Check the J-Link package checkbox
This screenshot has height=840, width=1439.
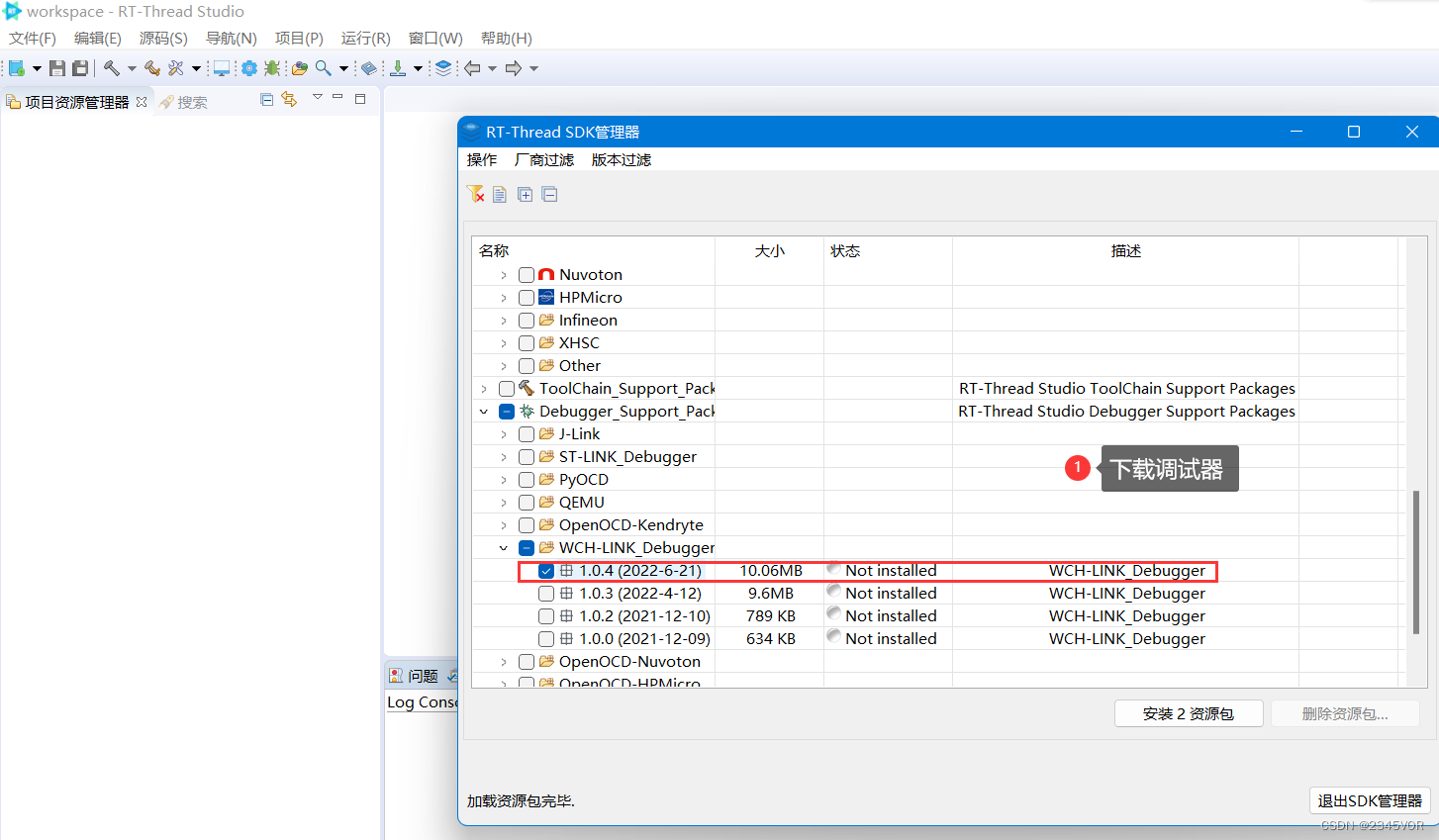(526, 433)
